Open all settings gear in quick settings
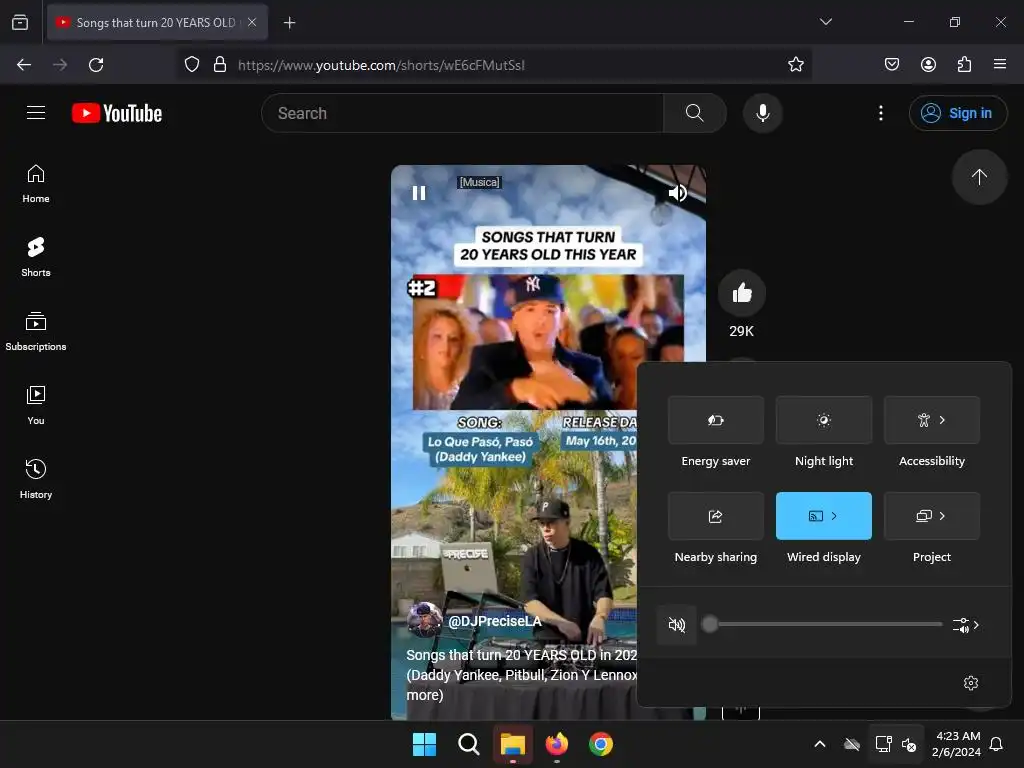This screenshot has width=1024, height=768. point(970,683)
